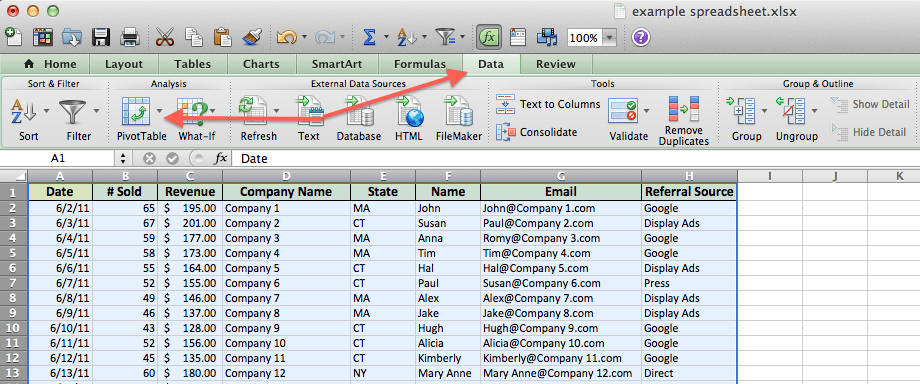Create a new workbook from toolbar

pos(14,37)
